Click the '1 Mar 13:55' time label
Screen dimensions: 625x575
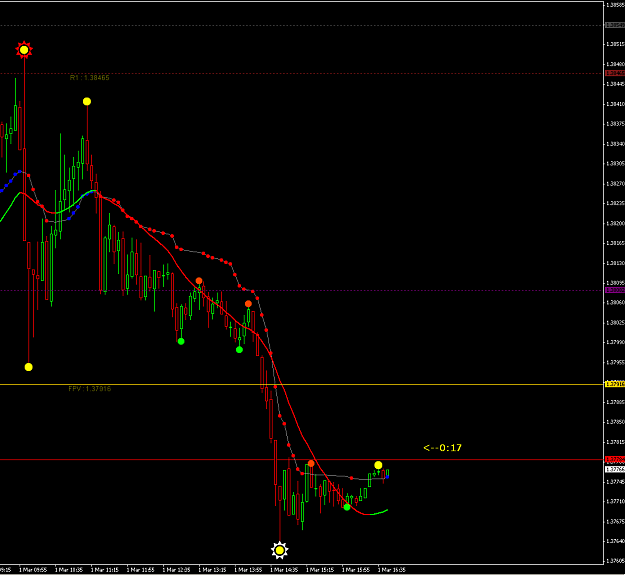[x=248, y=570]
